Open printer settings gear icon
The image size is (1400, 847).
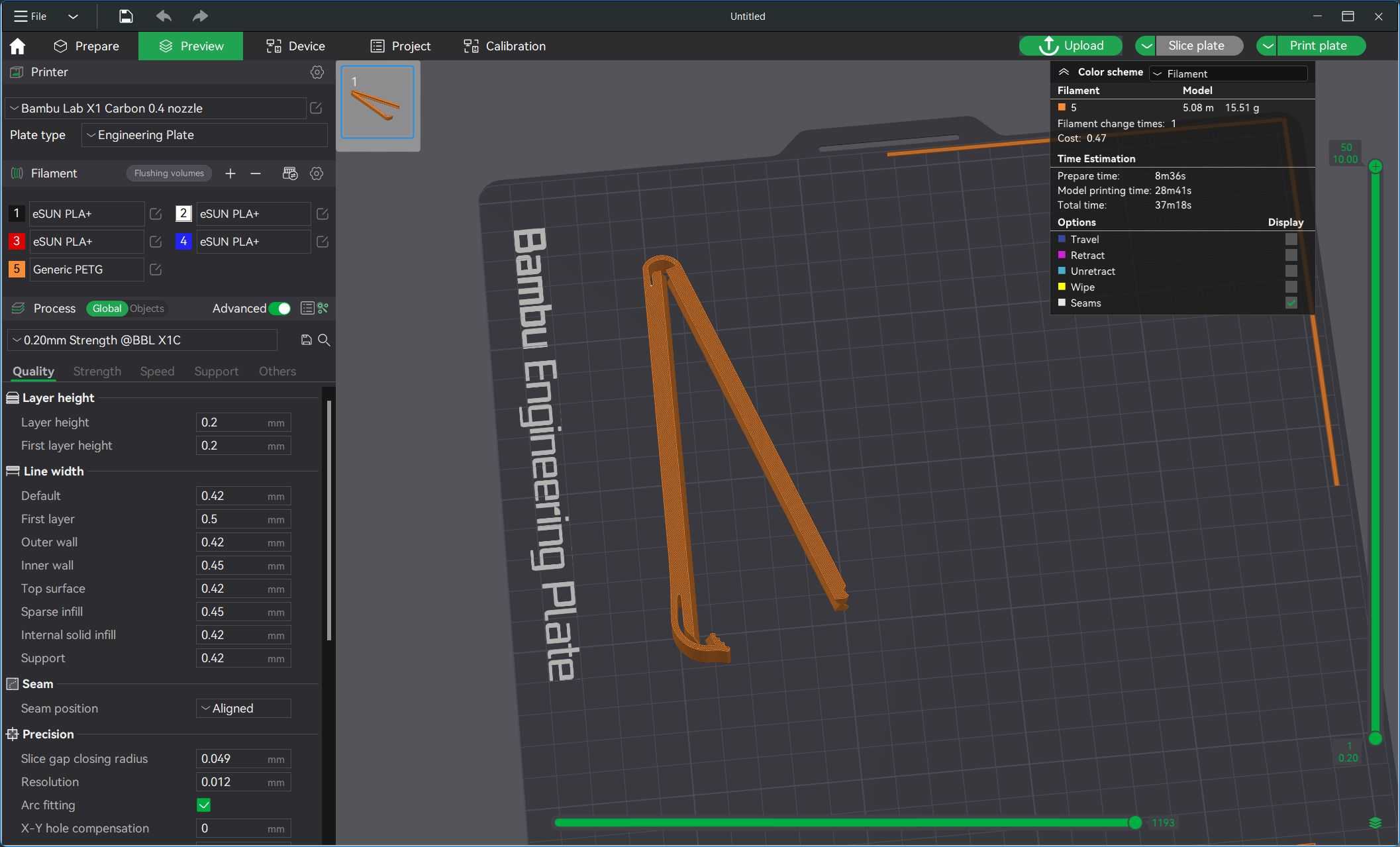pyautogui.click(x=317, y=72)
